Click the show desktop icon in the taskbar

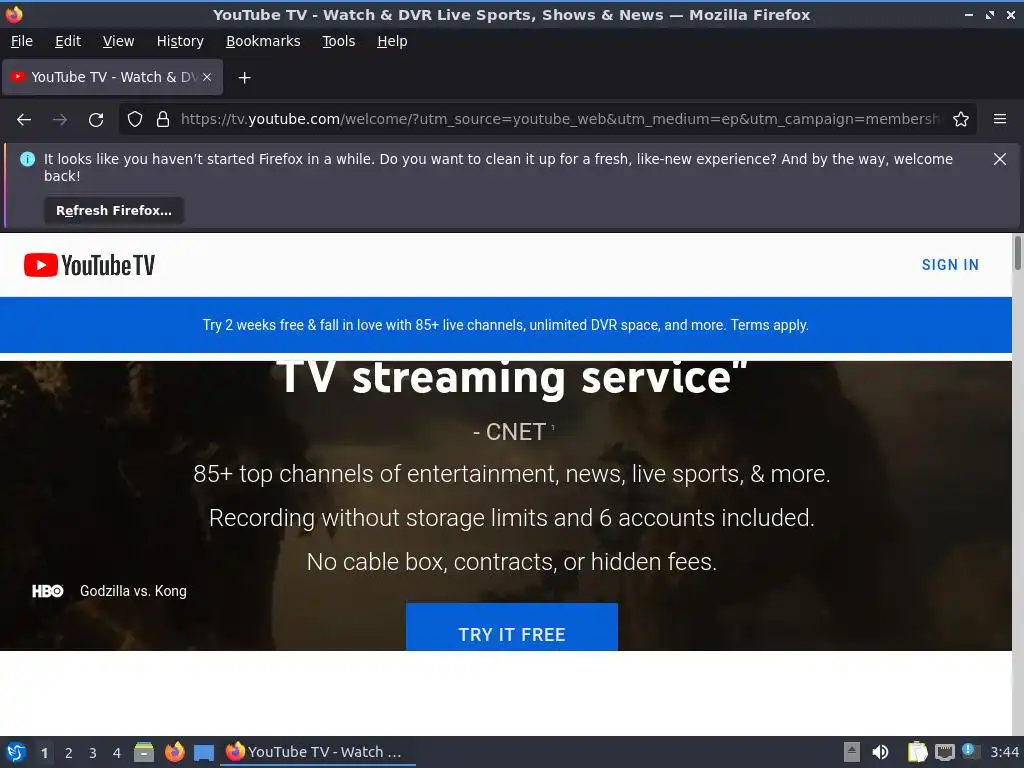pos(204,753)
